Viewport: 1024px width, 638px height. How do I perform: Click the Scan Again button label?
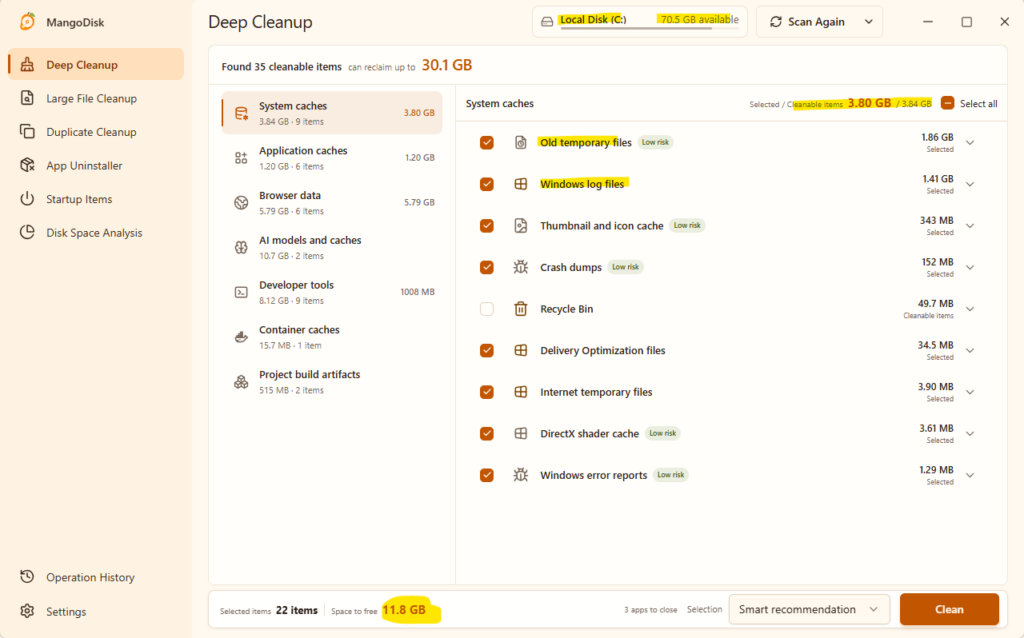click(816, 22)
